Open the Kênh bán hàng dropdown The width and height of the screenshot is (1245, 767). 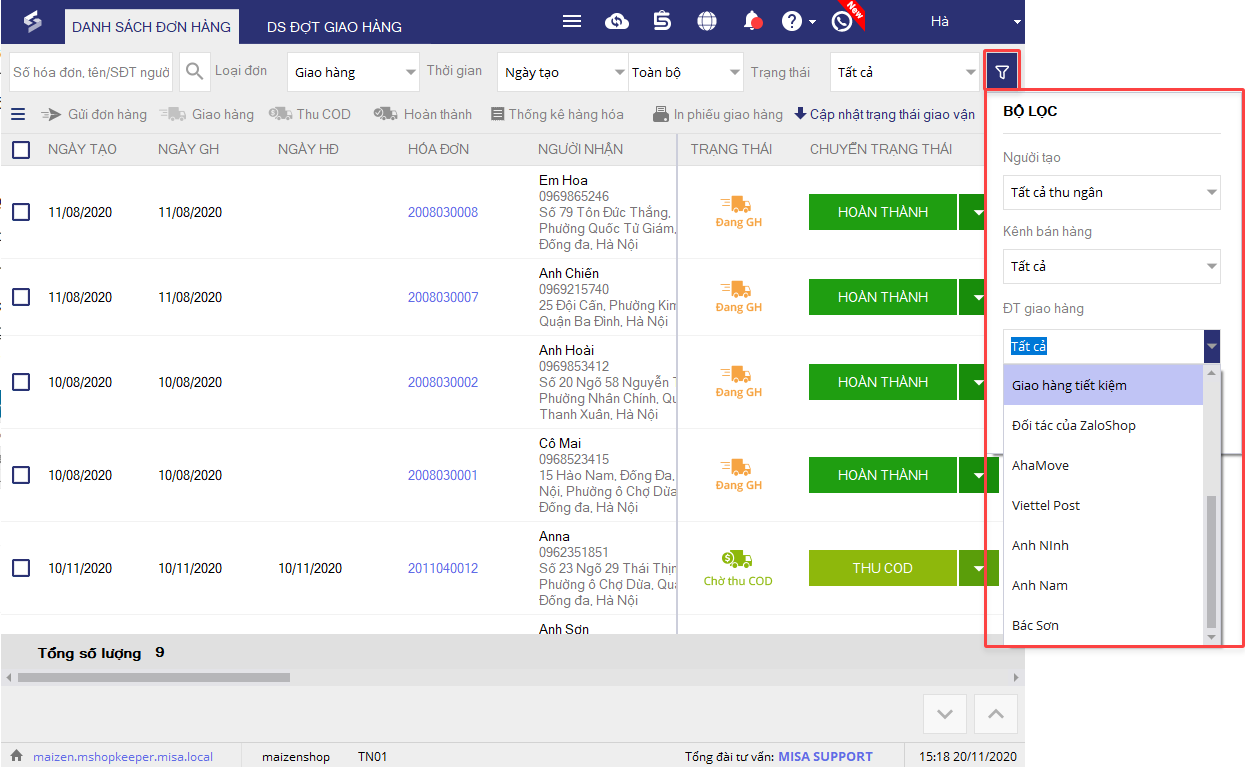tap(1111, 266)
